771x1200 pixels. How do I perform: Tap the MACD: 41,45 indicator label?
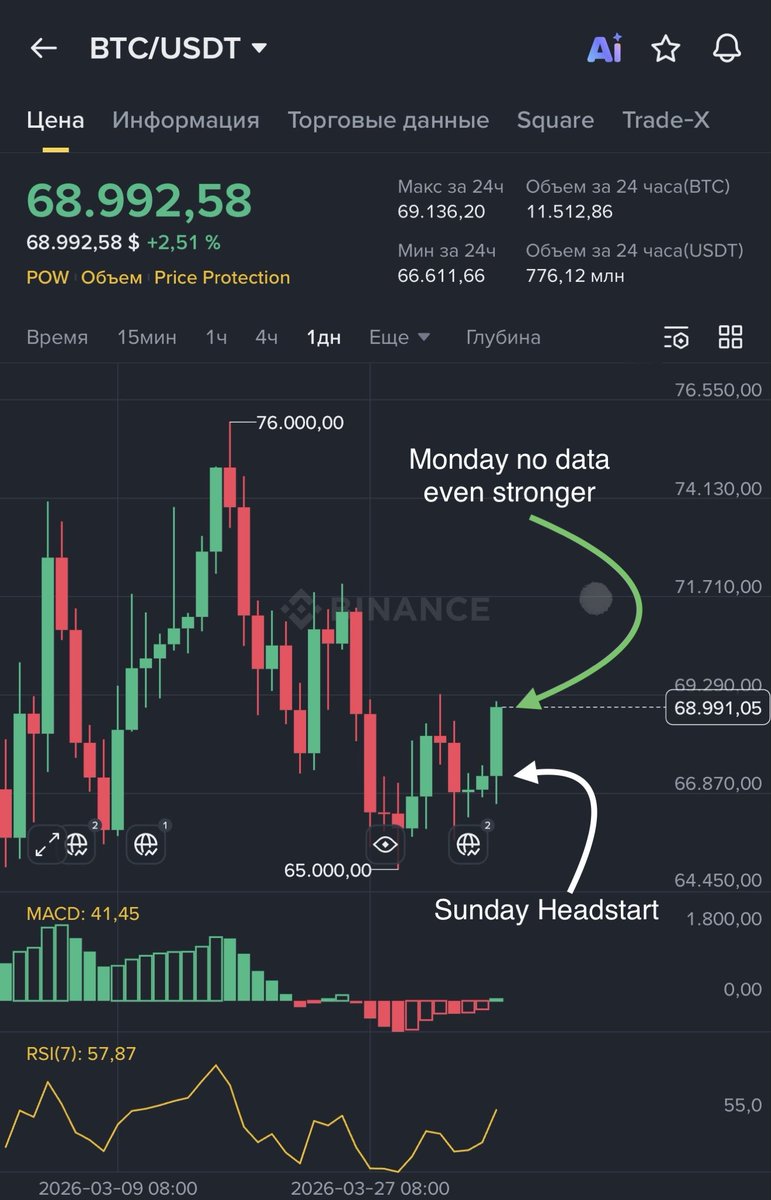[83, 913]
